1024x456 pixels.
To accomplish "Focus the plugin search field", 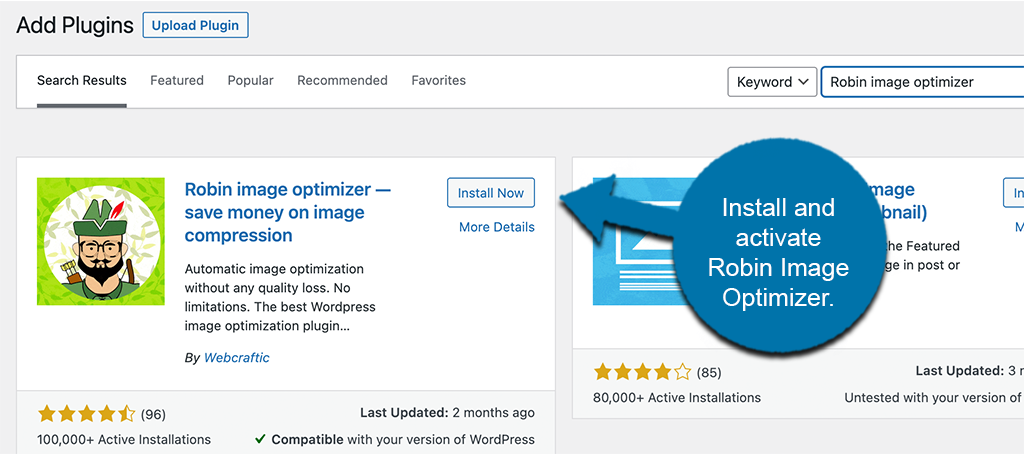I will (922, 82).
